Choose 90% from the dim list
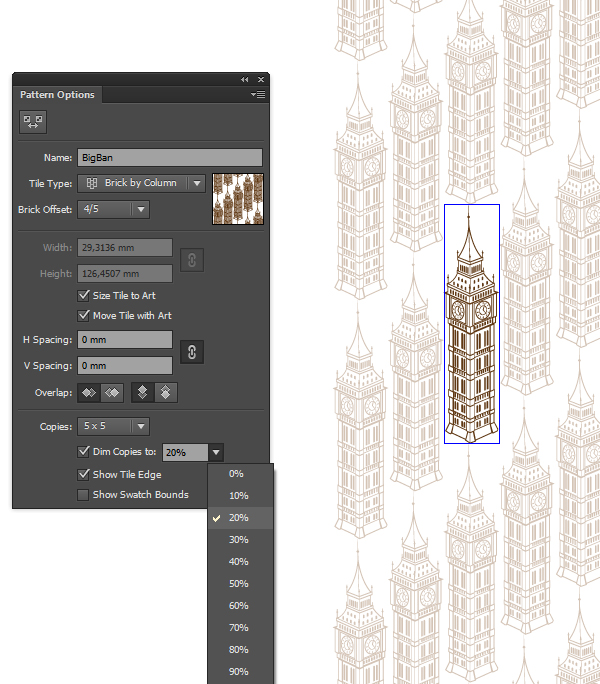The height and width of the screenshot is (684, 600). tap(240, 672)
